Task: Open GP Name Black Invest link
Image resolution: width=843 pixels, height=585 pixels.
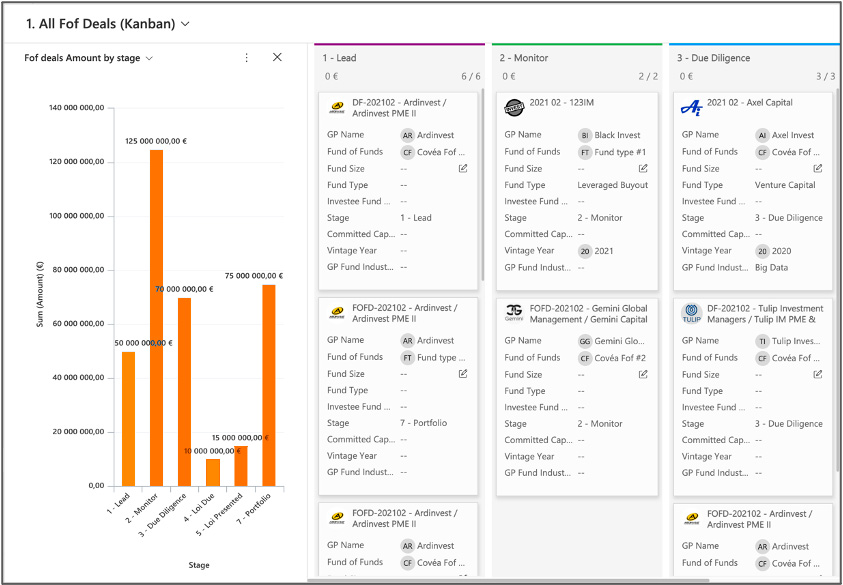Action: coord(617,135)
